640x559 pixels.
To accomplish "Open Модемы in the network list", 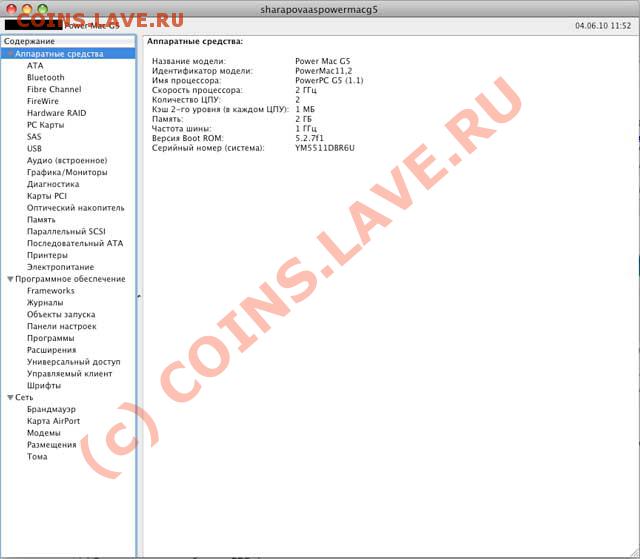I will [x=44, y=433].
